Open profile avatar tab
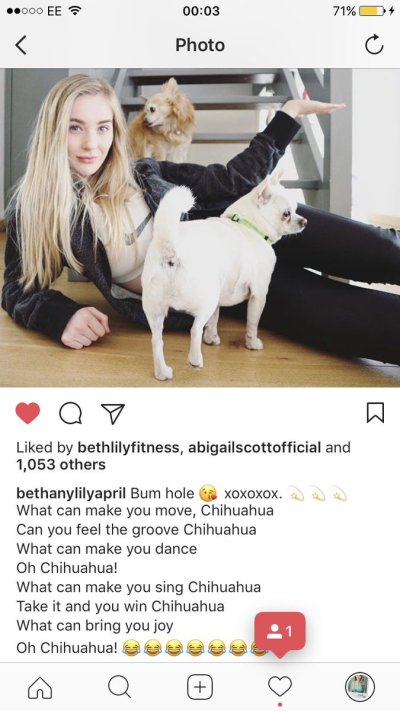Screen dimensions: 400x711 point(360,687)
